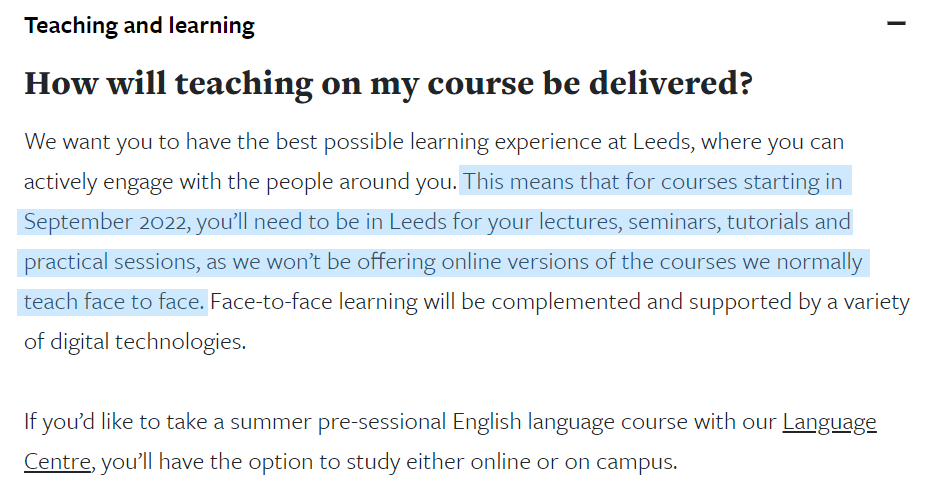Click the word Centre in the underlined link

(58, 462)
